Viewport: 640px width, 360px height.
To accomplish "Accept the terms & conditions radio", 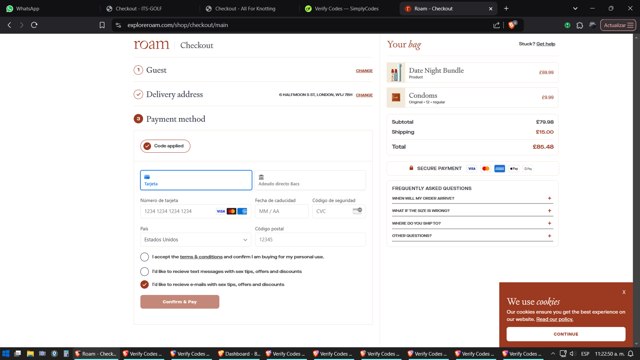I will [x=144, y=257].
